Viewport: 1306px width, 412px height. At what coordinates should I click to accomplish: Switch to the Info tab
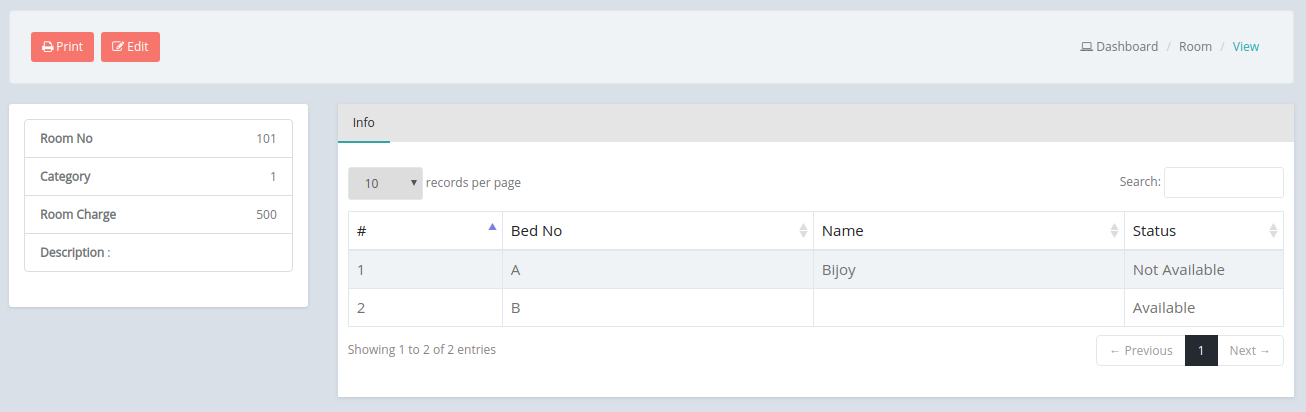tap(364, 122)
